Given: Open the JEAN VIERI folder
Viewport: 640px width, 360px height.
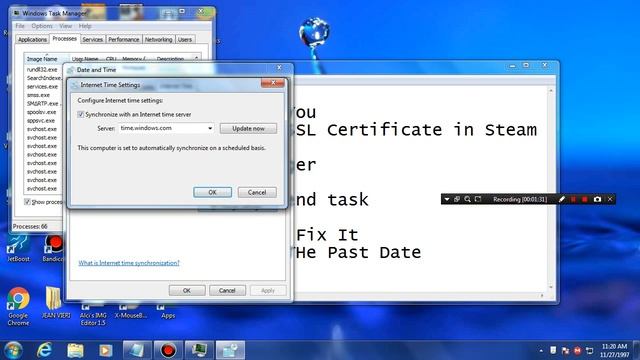Looking at the screenshot, I should 56,303.
